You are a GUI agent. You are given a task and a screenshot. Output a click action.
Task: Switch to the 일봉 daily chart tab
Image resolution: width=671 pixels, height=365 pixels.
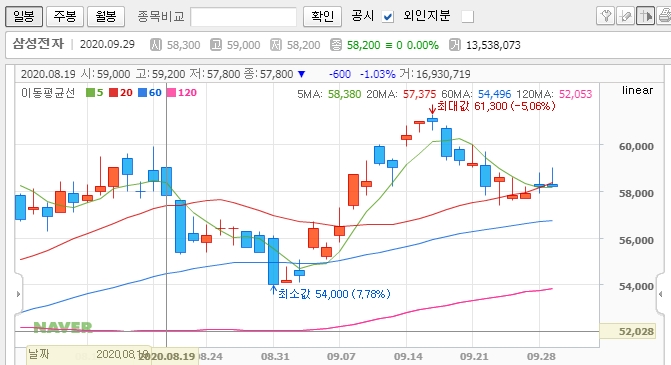[x=24, y=16]
